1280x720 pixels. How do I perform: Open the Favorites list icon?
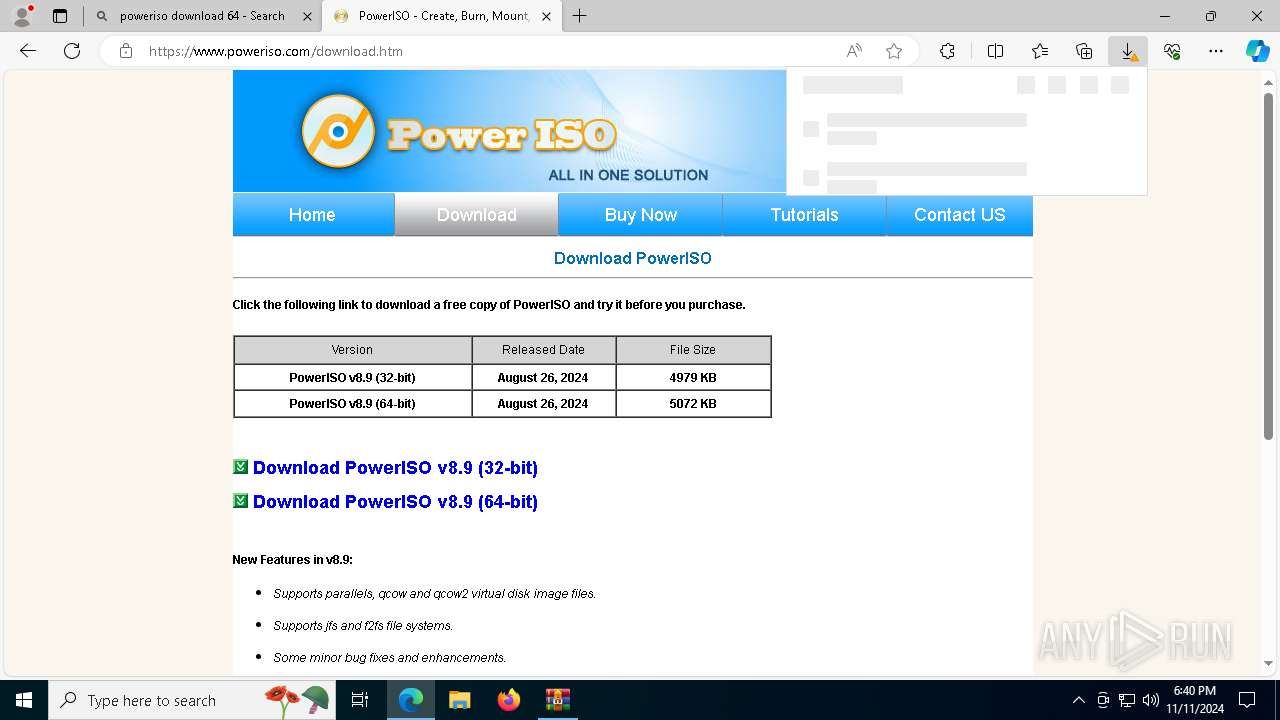pos(1040,51)
